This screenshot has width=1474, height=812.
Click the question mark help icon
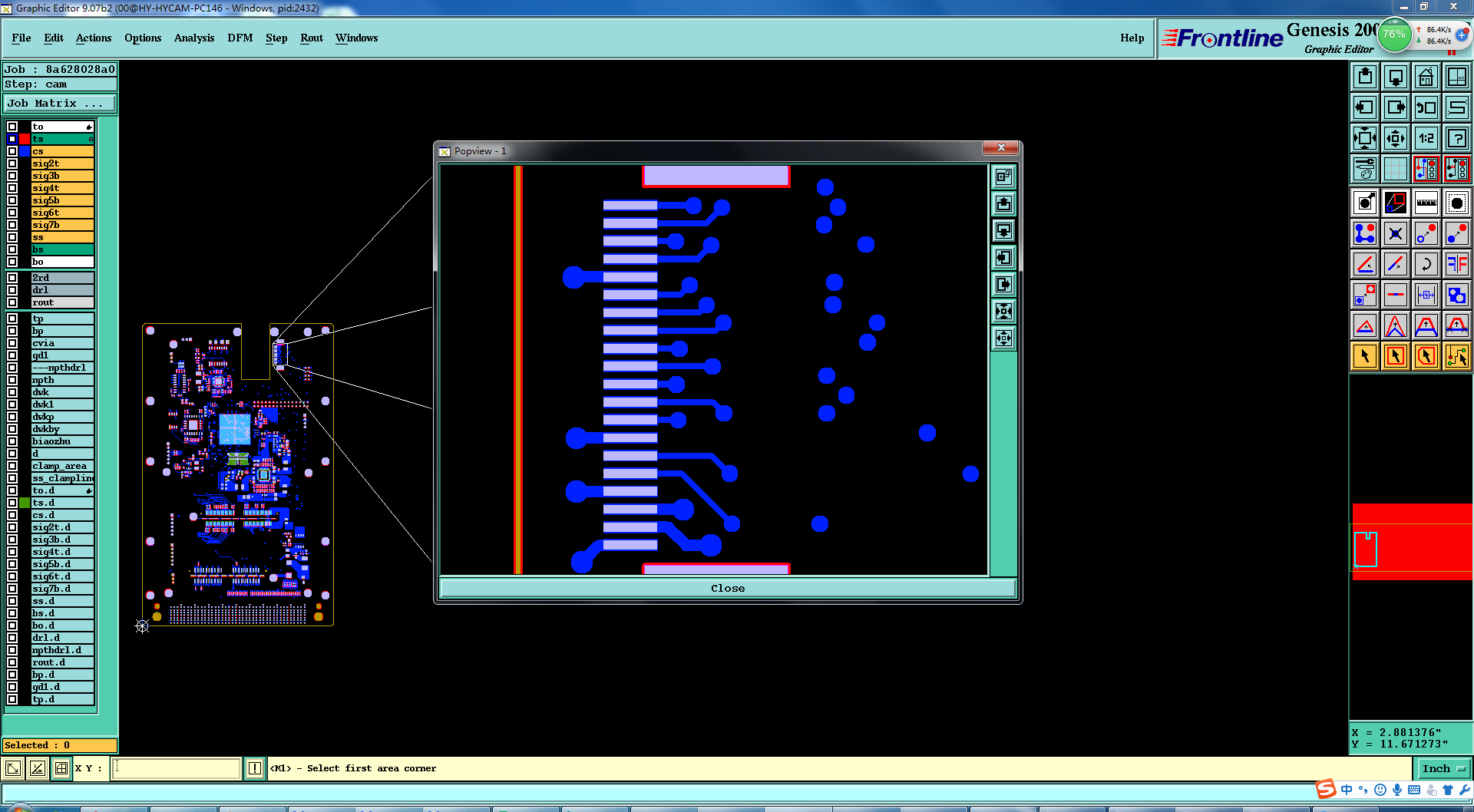pyautogui.click(x=1457, y=138)
